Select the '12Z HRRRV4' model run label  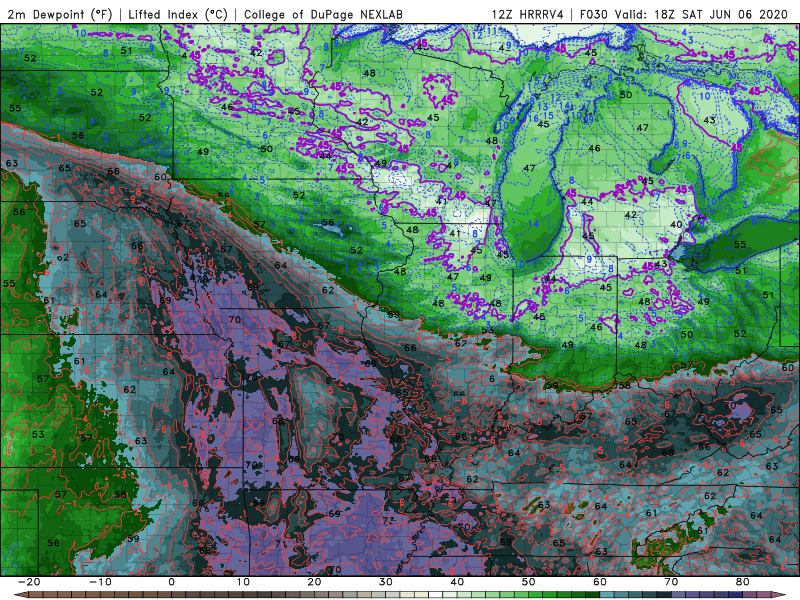[x=528, y=15]
